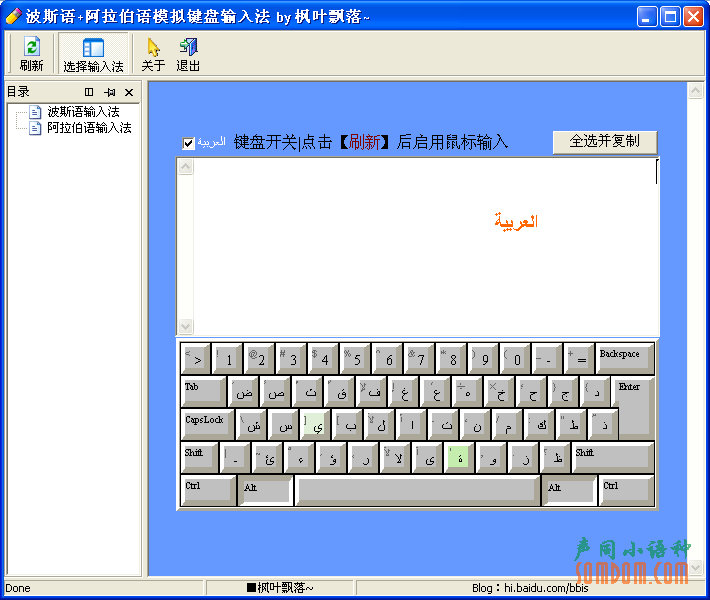
Task: Click the ل Arabic letter key
Action: [x=379, y=424]
